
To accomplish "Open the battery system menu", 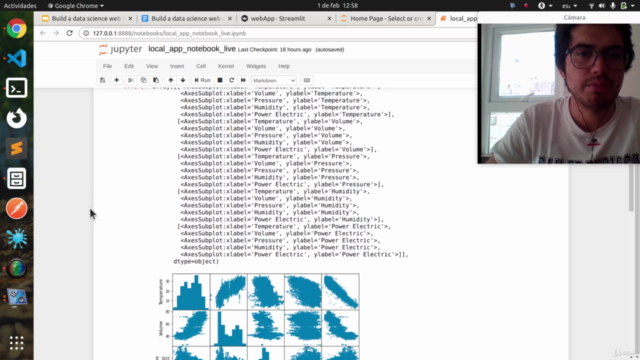I will [627, 6].
